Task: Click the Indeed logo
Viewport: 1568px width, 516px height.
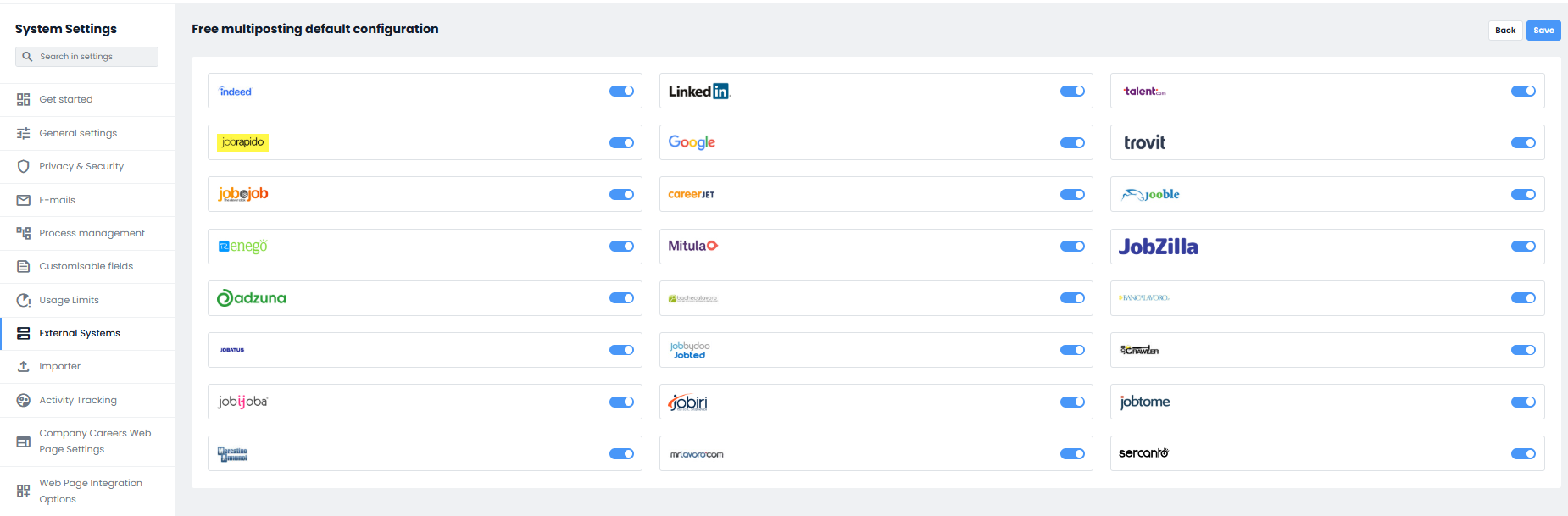Action: [x=236, y=92]
